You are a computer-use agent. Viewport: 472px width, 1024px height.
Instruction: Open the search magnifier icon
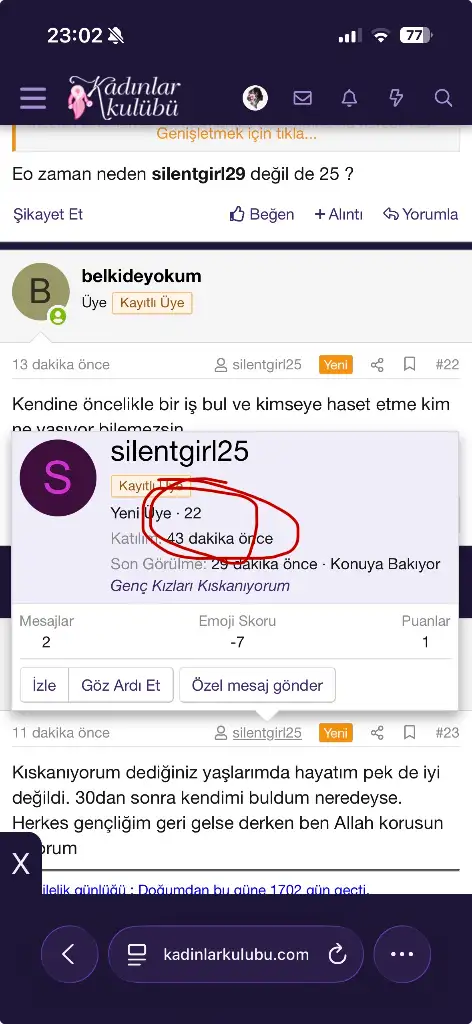point(443,98)
